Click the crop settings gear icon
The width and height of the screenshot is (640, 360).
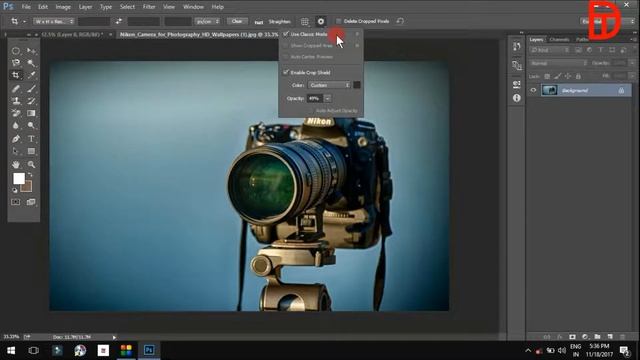tap(321, 21)
